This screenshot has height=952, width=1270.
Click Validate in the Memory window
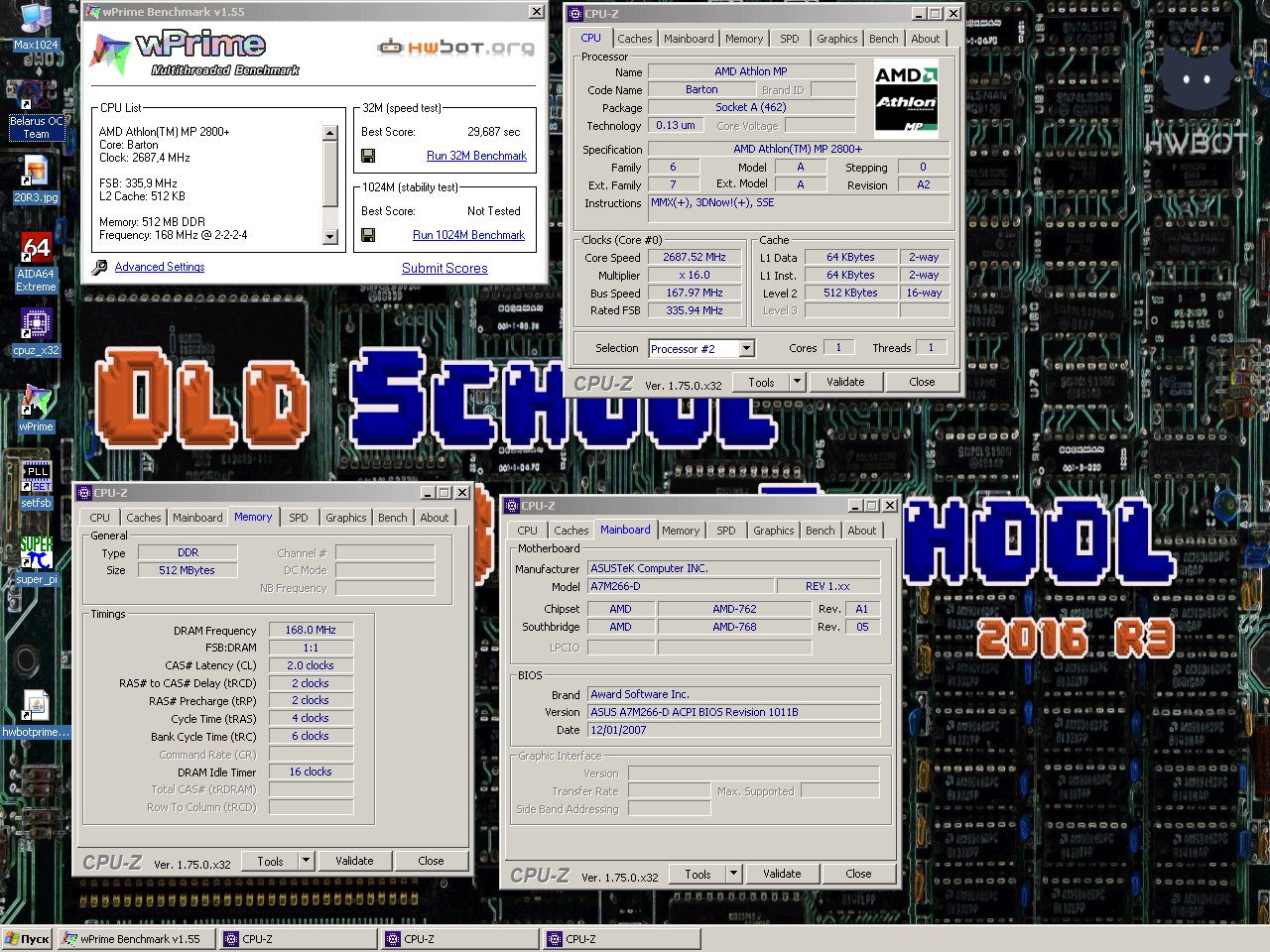click(x=354, y=861)
